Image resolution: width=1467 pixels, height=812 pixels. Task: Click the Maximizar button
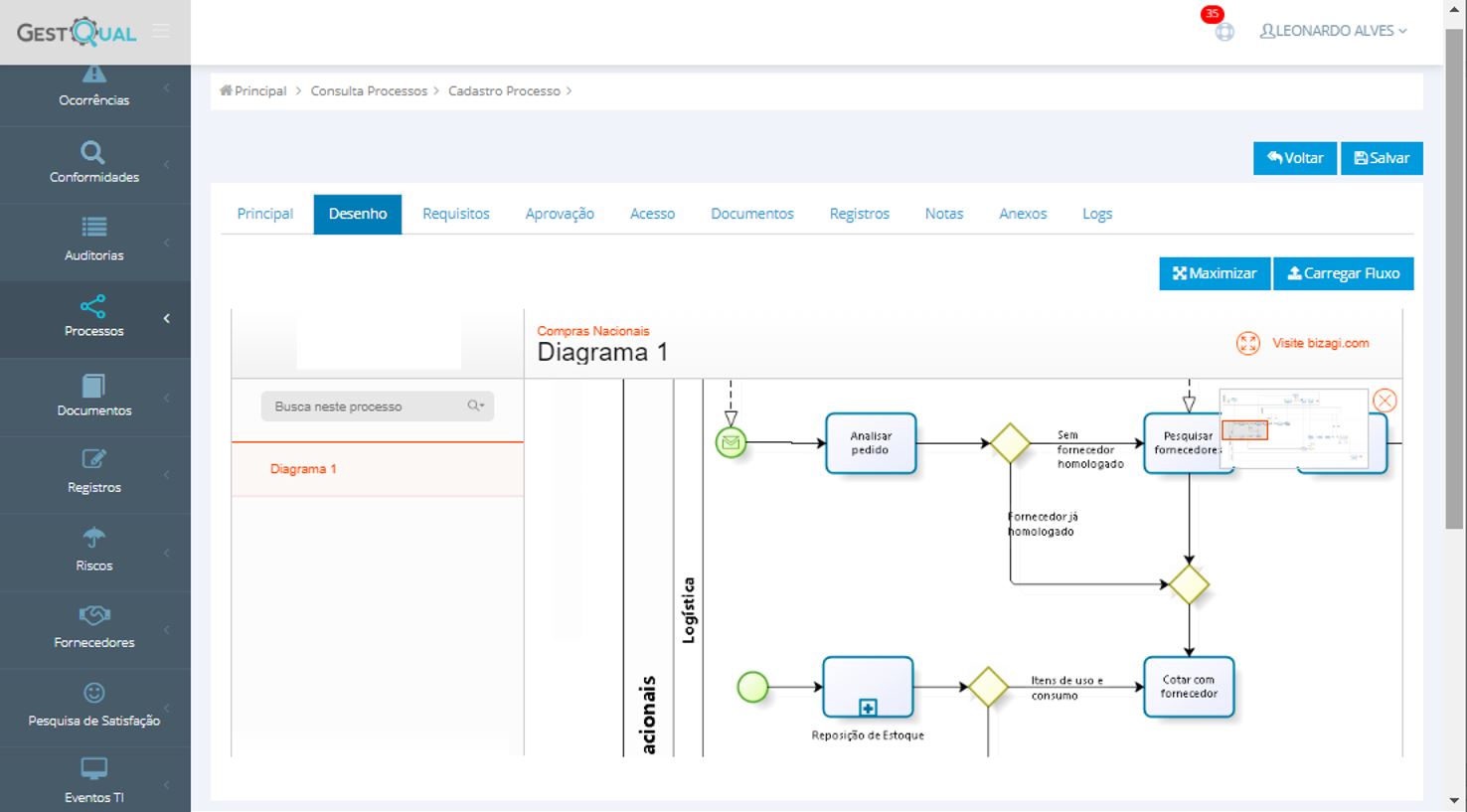tap(1215, 273)
